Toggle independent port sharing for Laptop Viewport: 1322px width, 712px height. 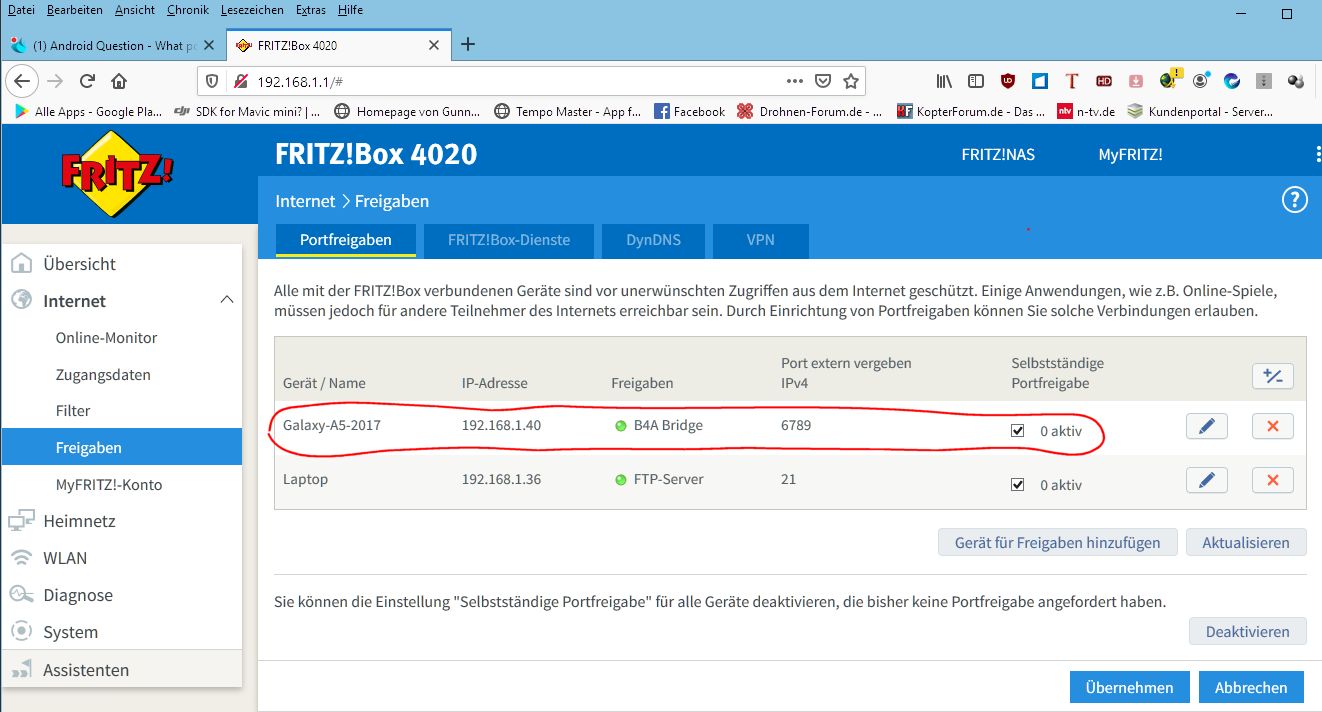click(1018, 485)
